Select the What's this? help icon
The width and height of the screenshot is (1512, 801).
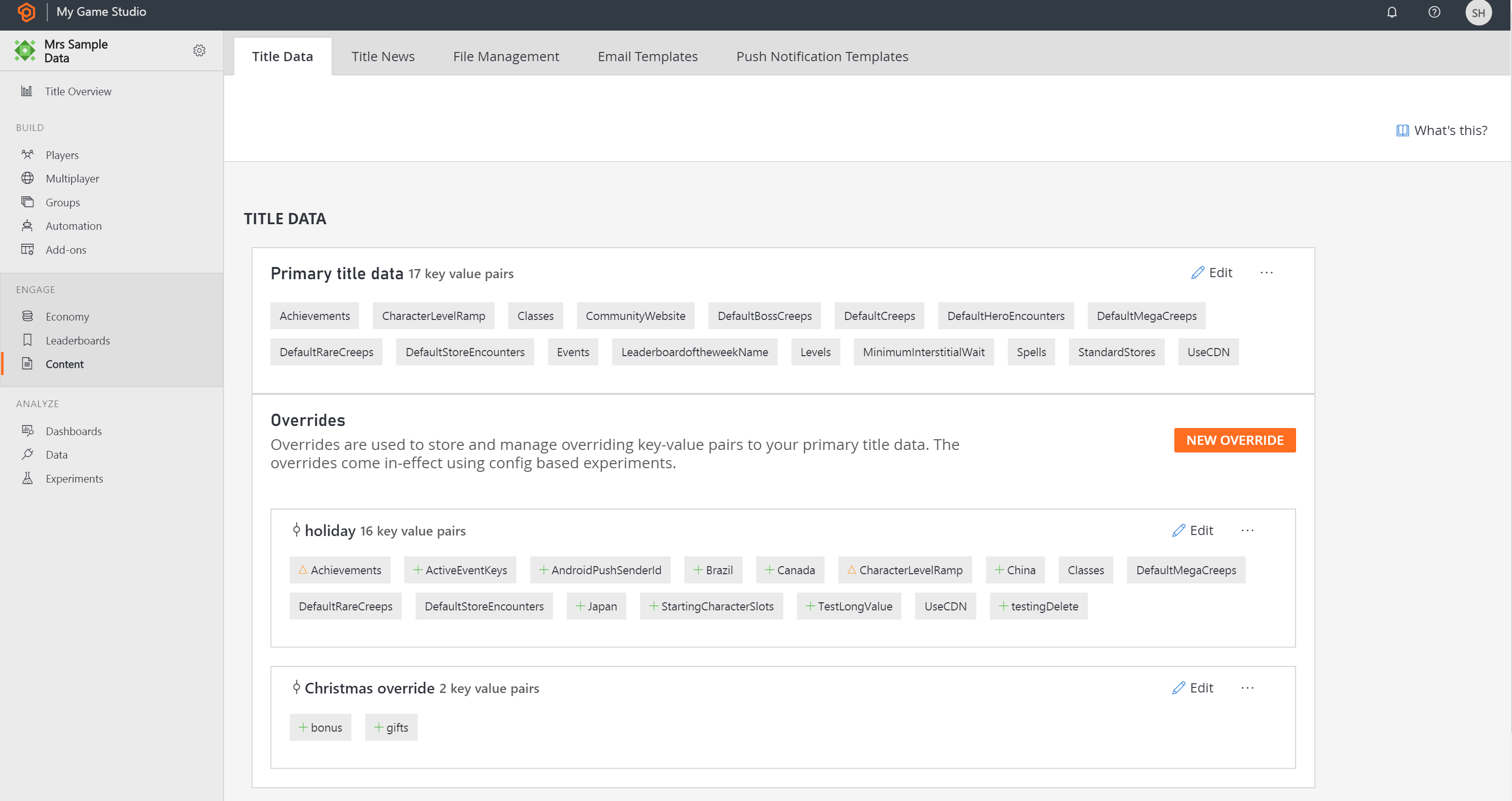[1401, 131]
